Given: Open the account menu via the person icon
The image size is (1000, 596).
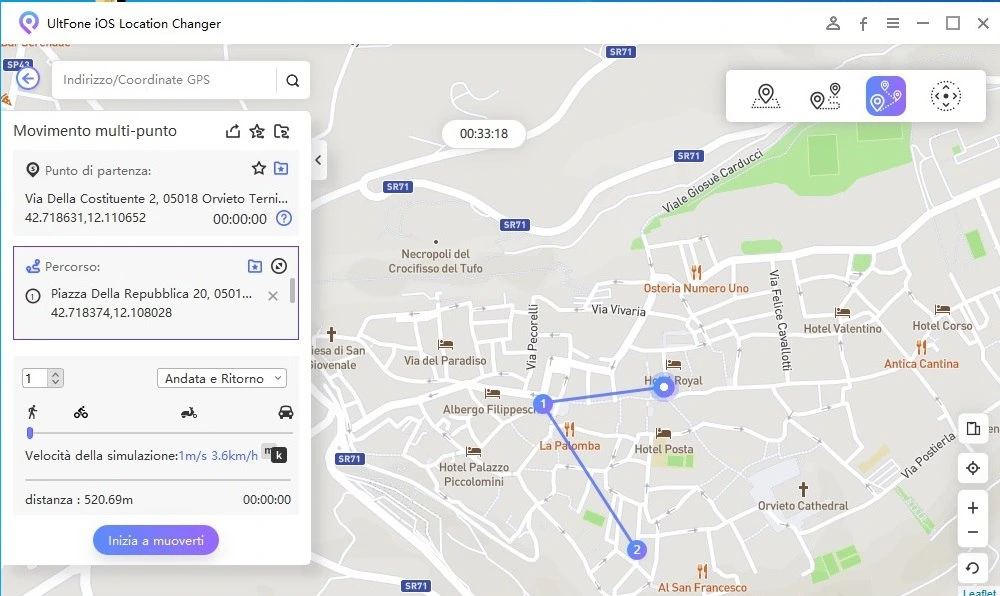Looking at the screenshot, I should pyautogui.click(x=833, y=22).
